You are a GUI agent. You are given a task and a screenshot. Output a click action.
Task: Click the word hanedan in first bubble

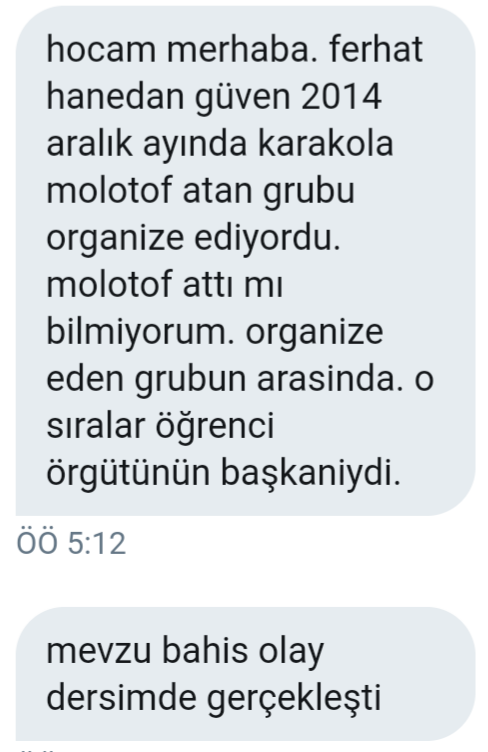115,96
